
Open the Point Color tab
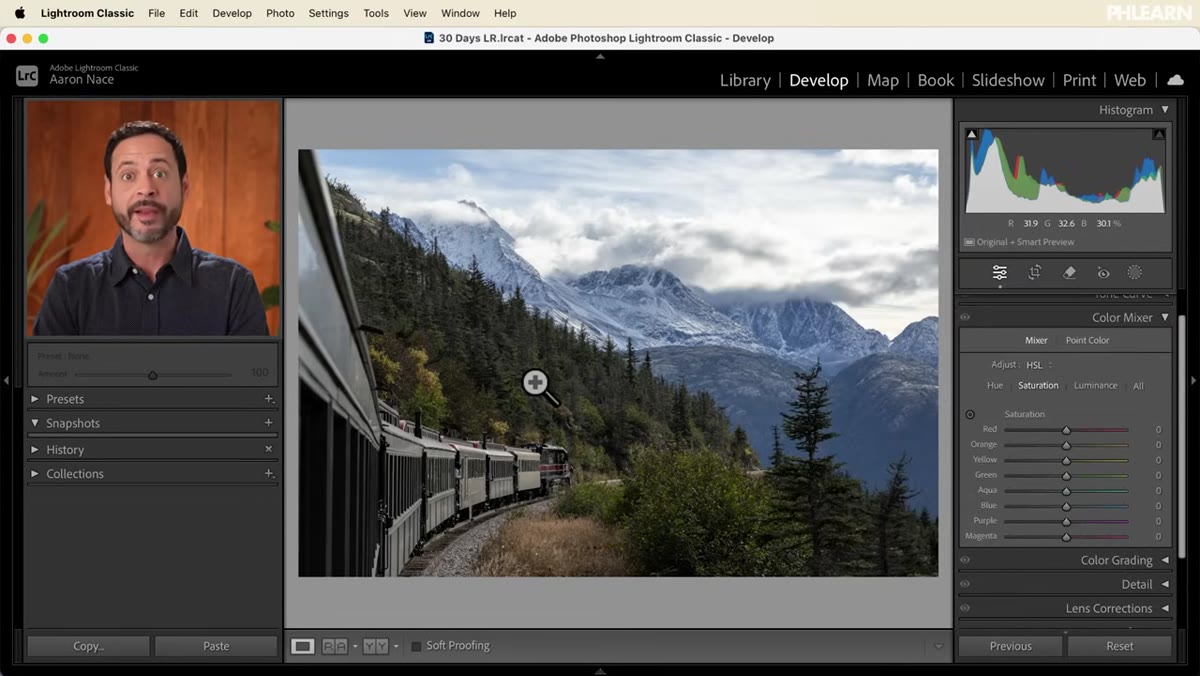point(1087,340)
